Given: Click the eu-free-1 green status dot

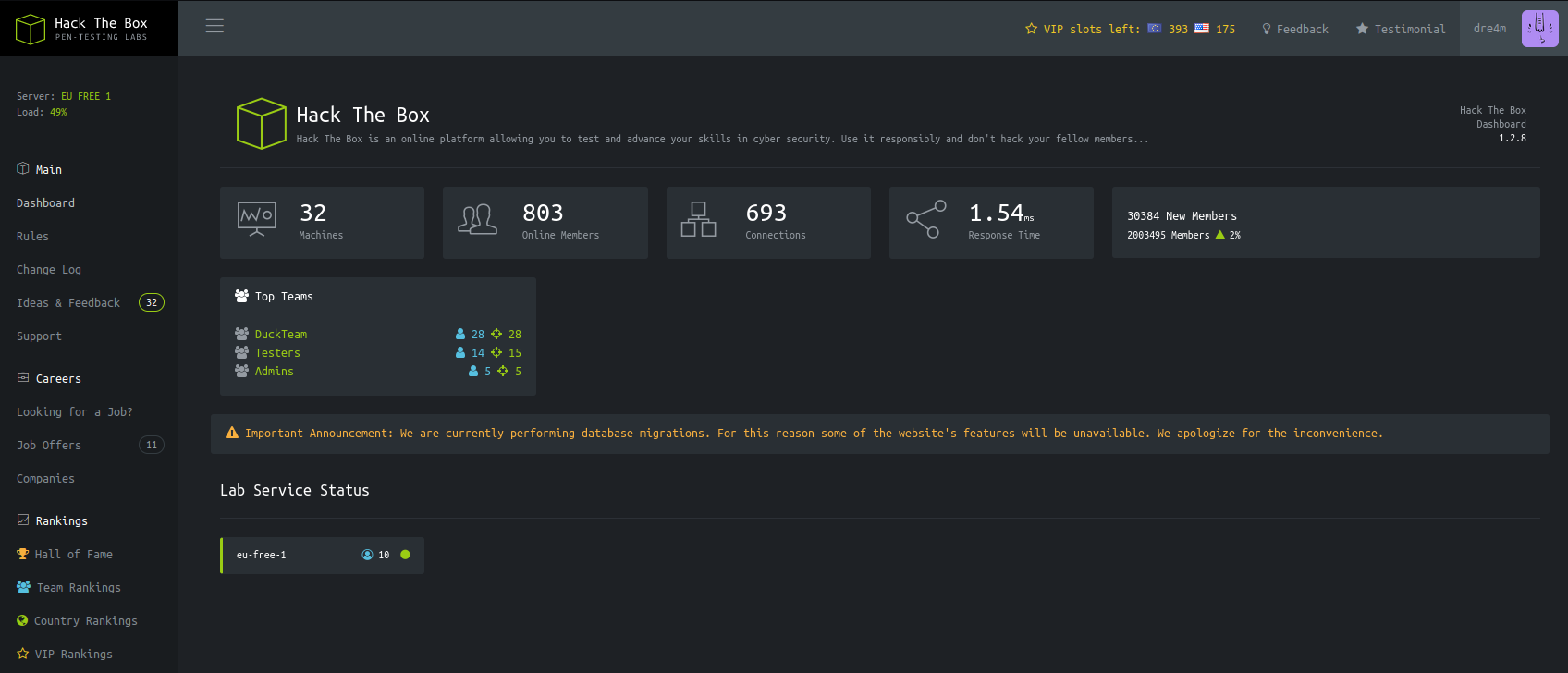Looking at the screenshot, I should point(405,555).
